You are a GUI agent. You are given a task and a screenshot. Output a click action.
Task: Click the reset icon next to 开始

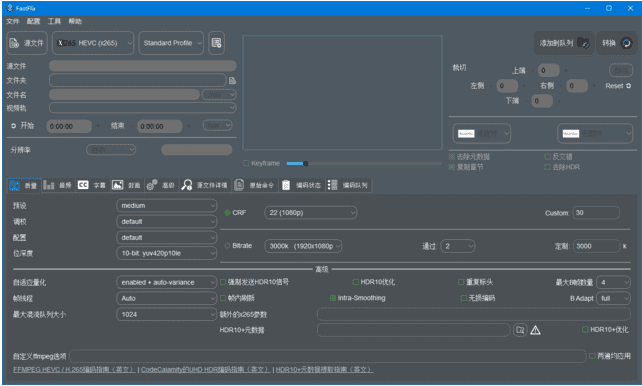coord(13,126)
